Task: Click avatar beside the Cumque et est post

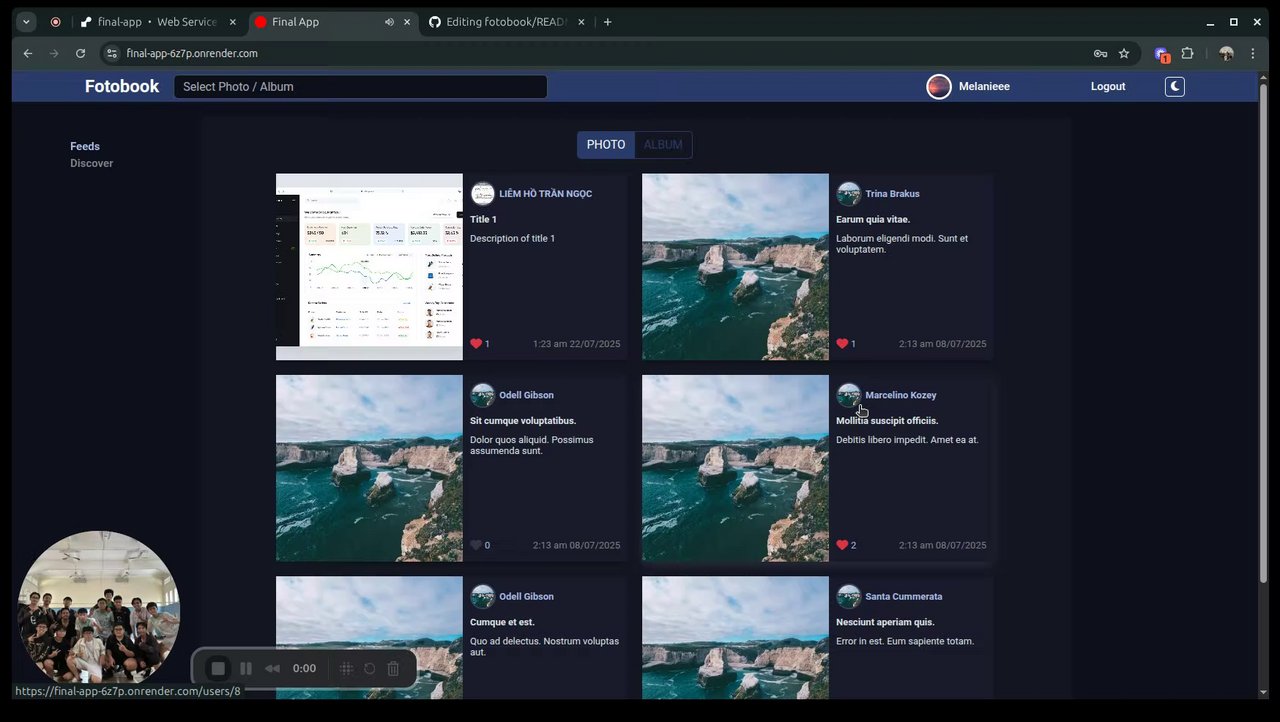Action: click(x=483, y=597)
